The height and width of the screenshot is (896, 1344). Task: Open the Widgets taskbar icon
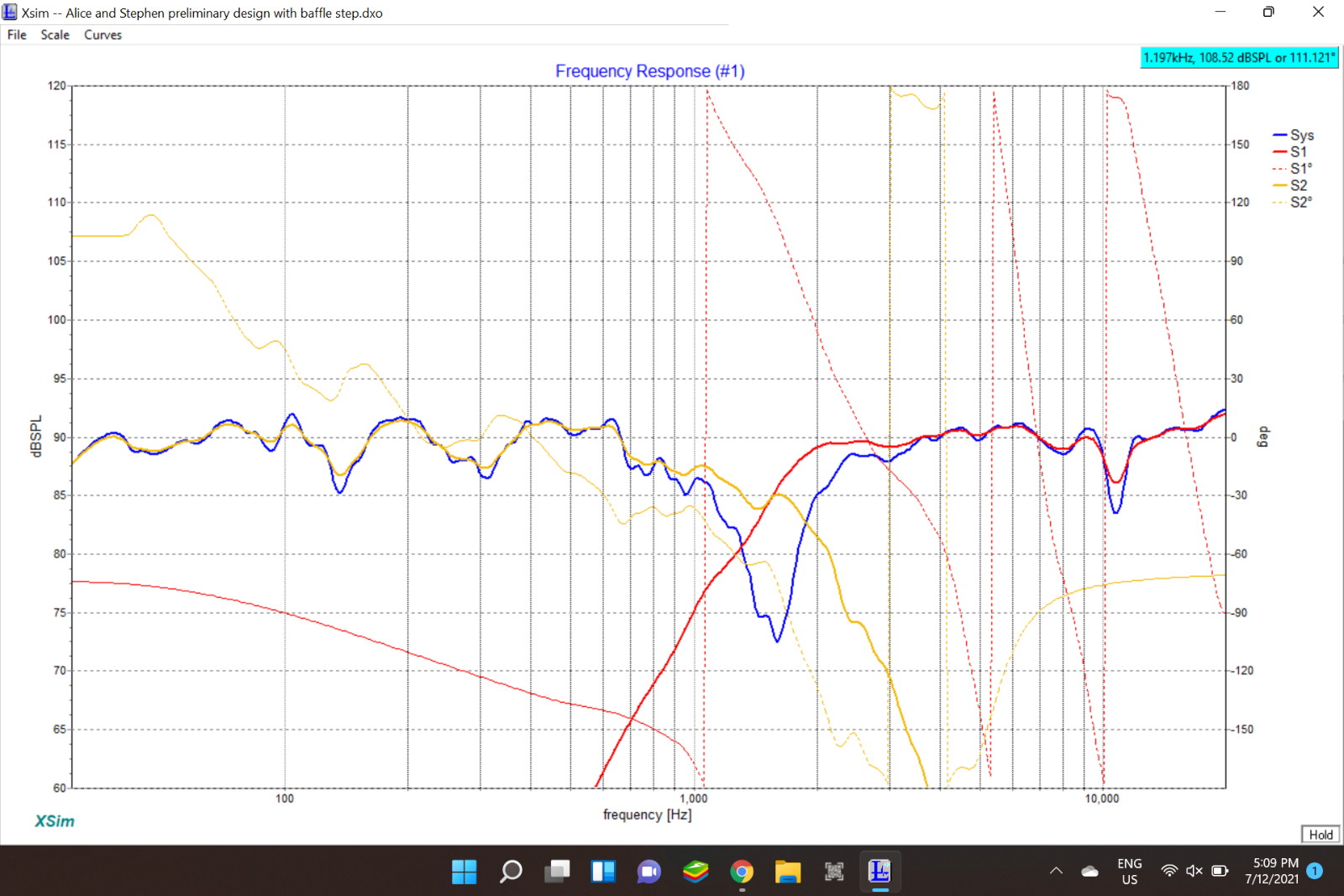(603, 872)
